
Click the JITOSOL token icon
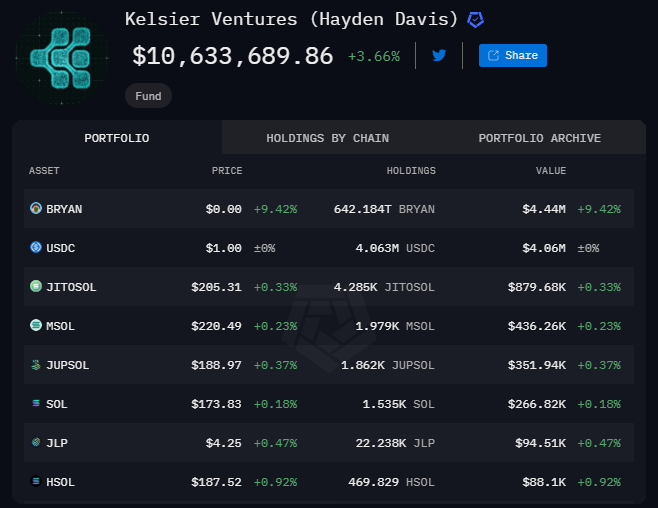click(x=36, y=287)
